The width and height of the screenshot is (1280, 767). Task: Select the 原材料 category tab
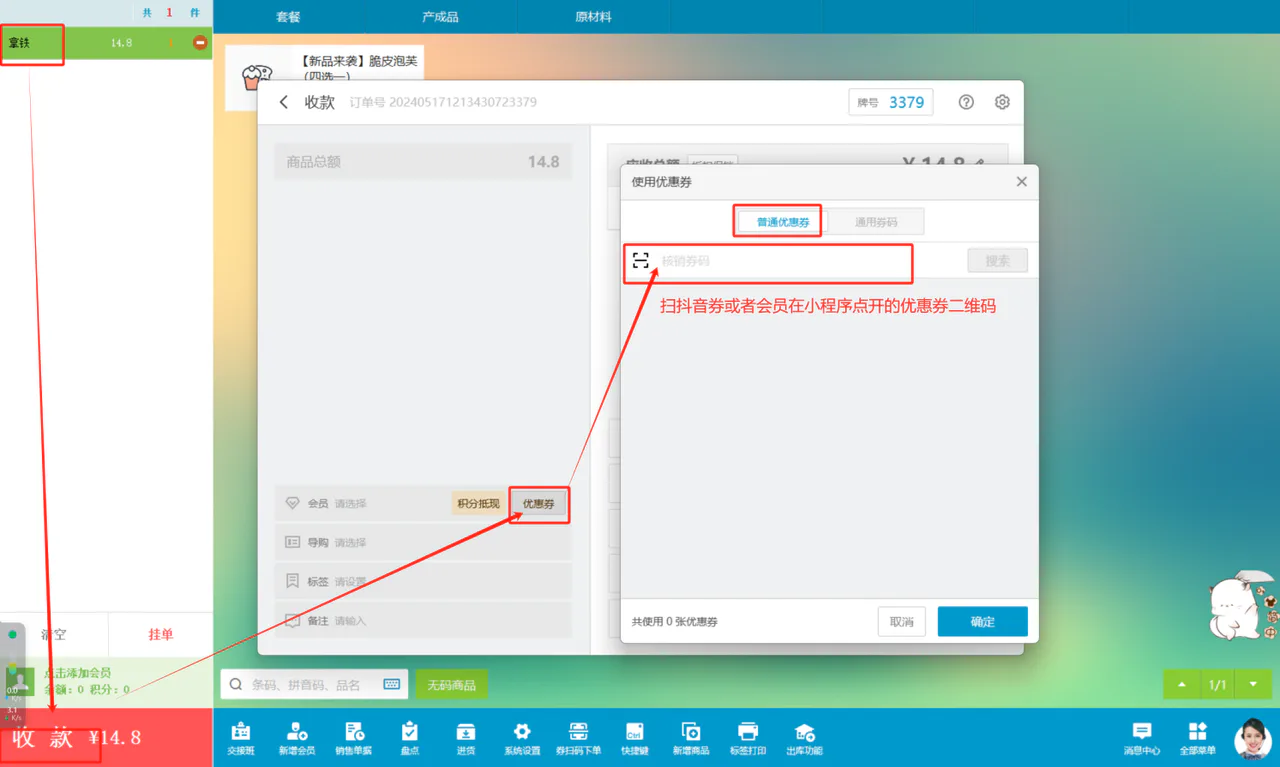coord(593,17)
